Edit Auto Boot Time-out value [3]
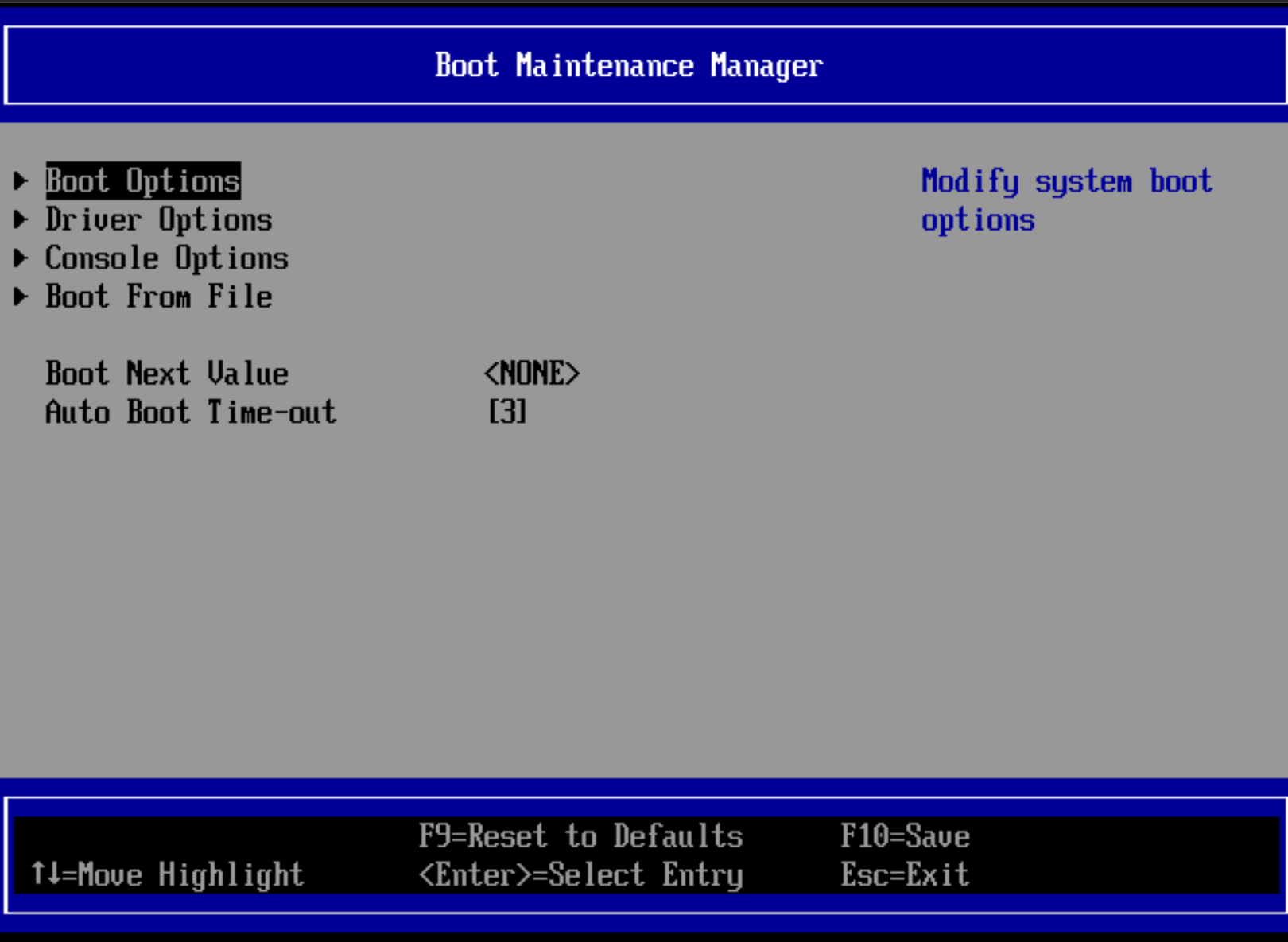This screenshot has height=942, width=1288. [507, 412]
